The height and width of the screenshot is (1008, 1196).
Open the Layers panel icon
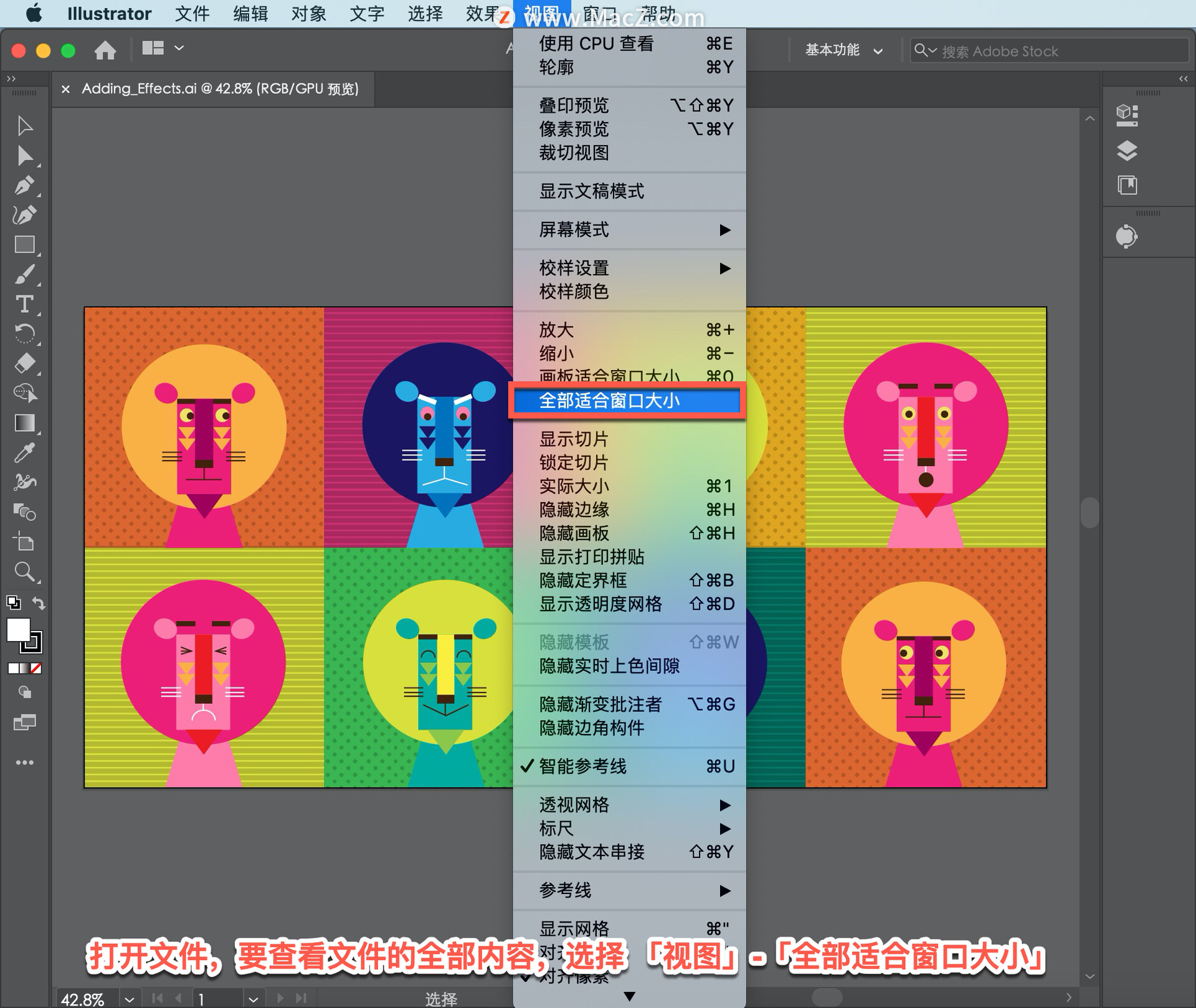click(x=1126, y=150)
